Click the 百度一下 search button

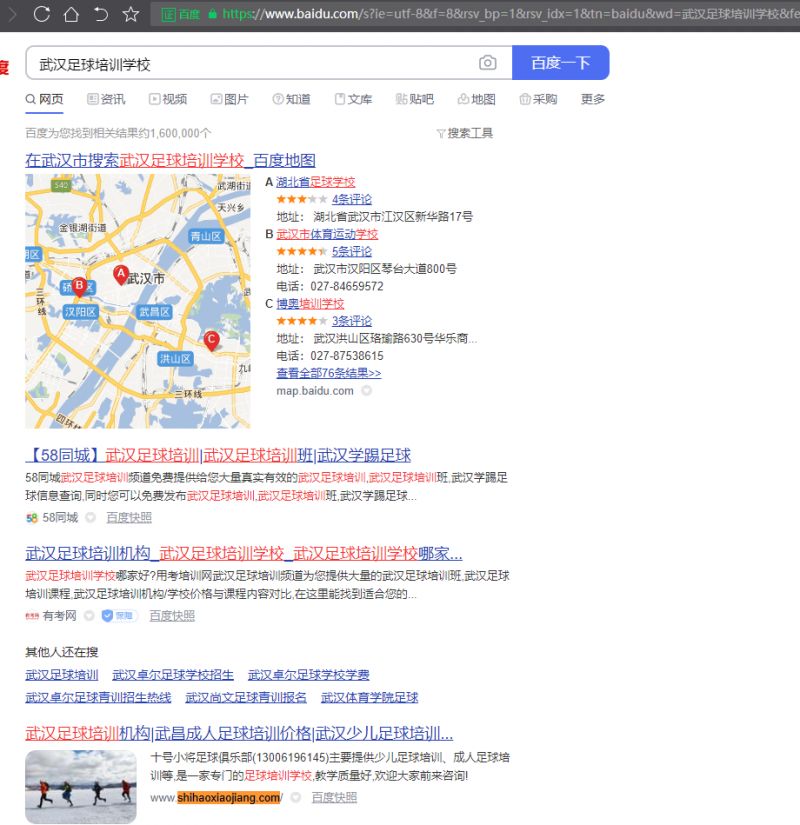[560, 62]
